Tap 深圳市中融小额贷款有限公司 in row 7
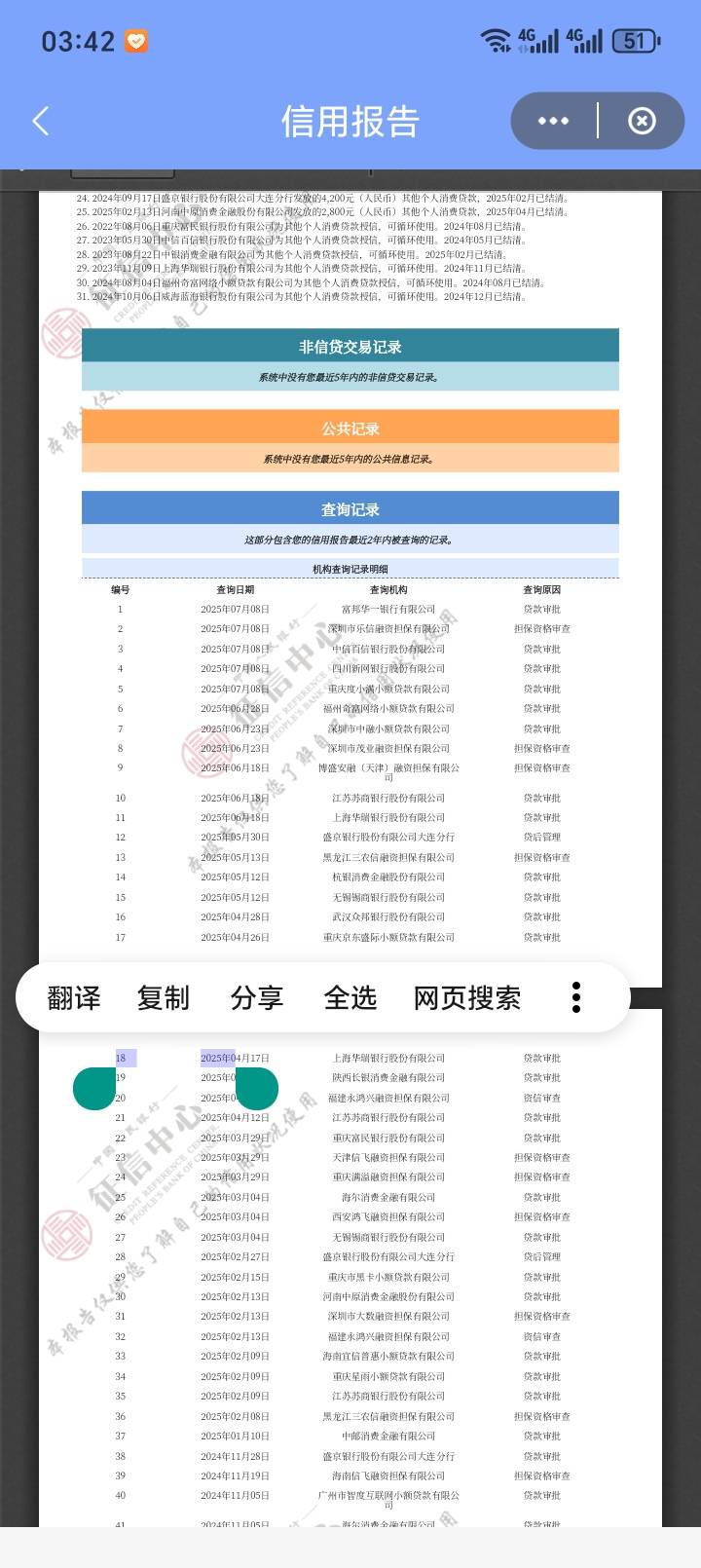The width and height of the screenshot is (701, 1568). coord(388,729)
